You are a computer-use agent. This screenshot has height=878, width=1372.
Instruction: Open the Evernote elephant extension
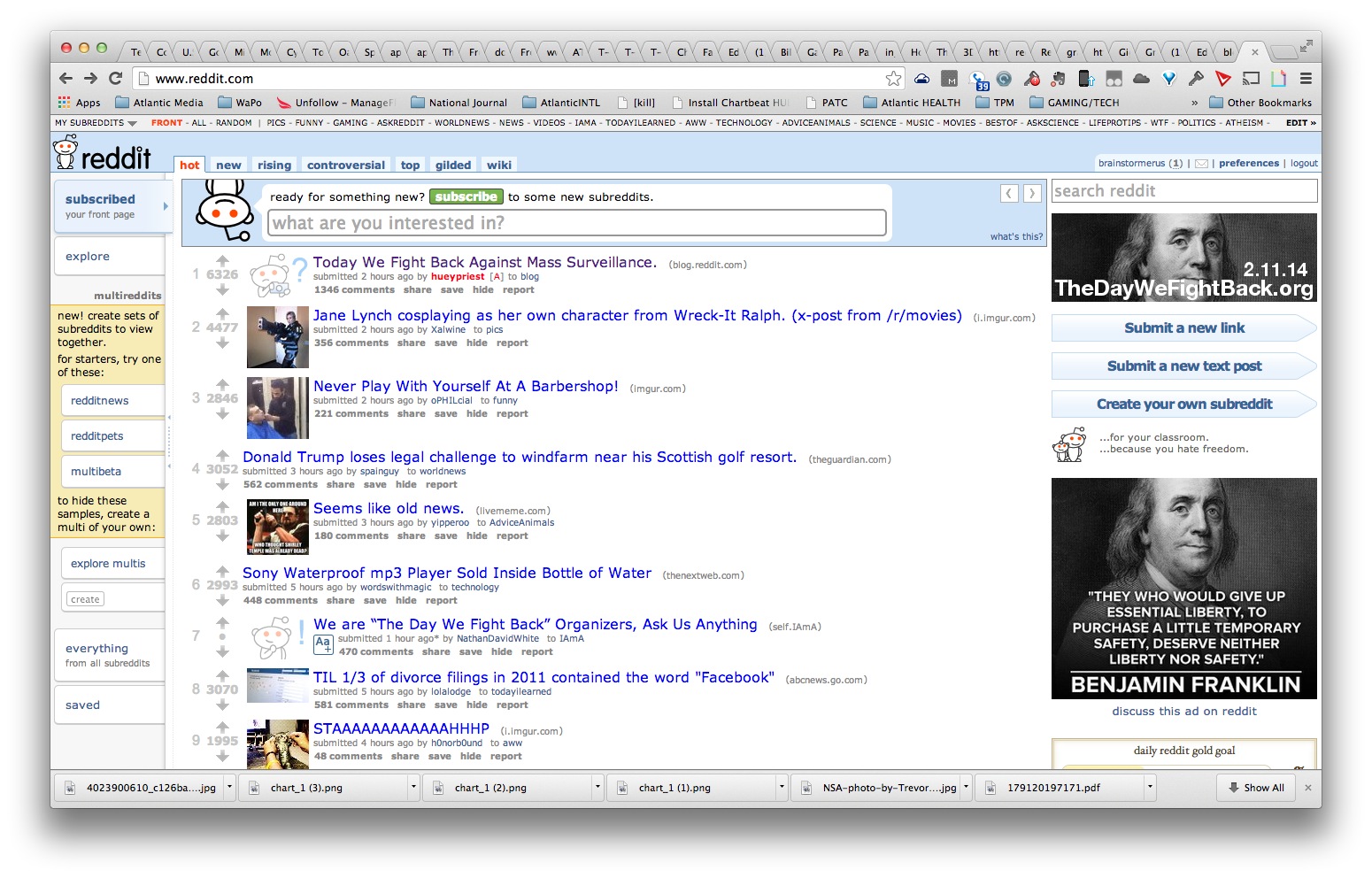(x=1059, y=79)
